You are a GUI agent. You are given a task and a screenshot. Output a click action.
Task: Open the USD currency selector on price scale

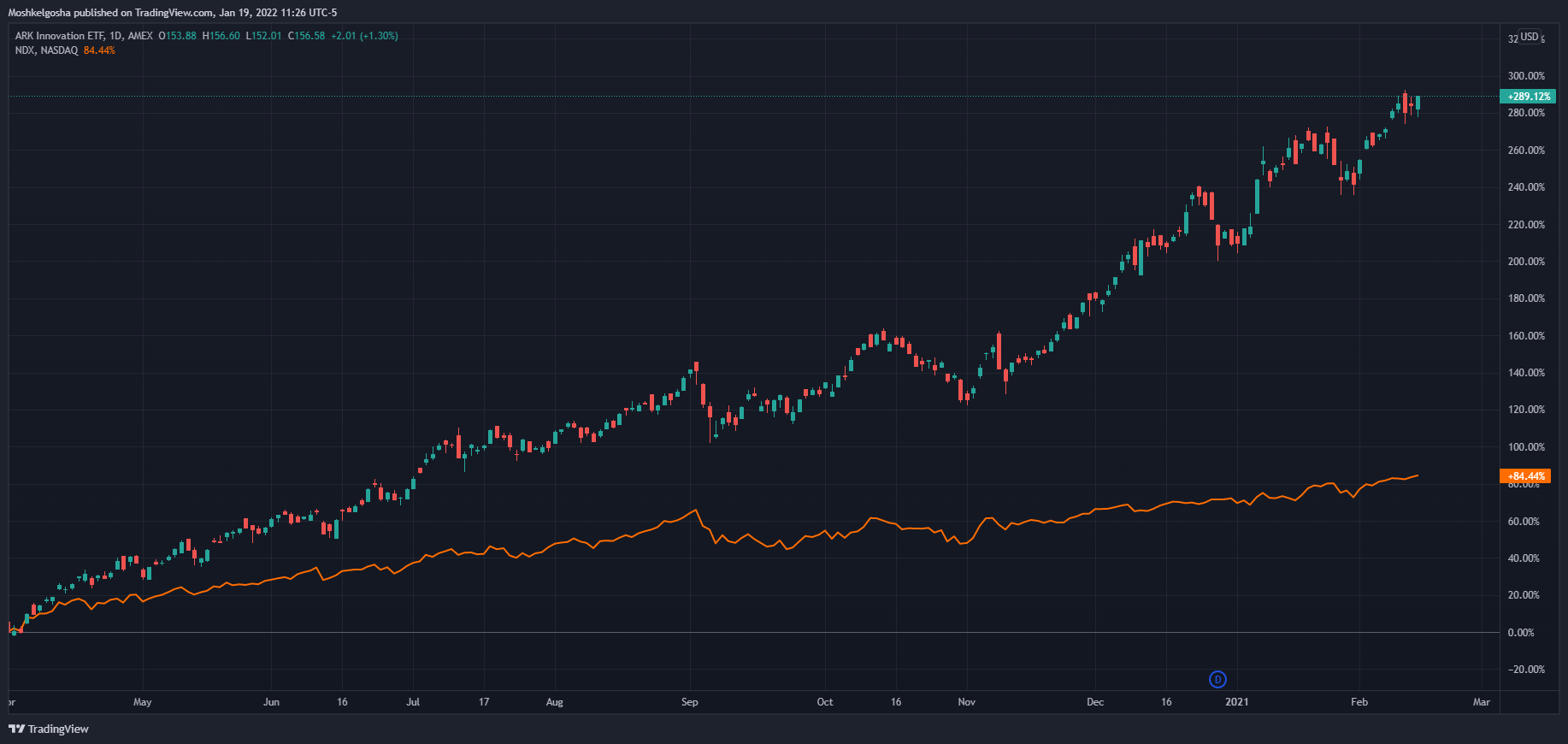click(1530, 37)
